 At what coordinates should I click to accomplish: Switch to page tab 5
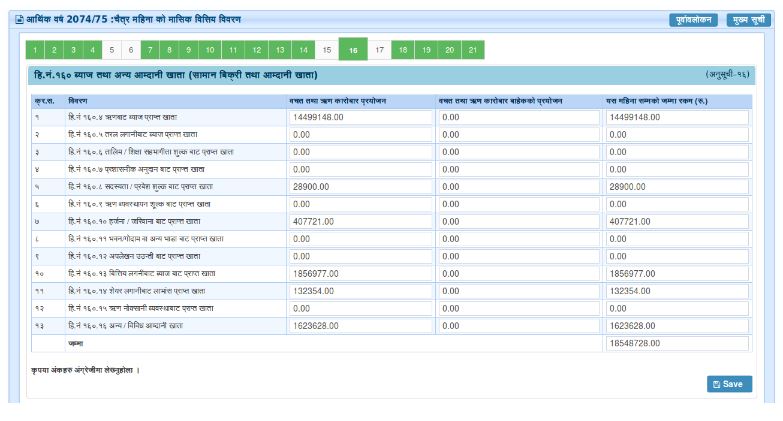[111, 50]
